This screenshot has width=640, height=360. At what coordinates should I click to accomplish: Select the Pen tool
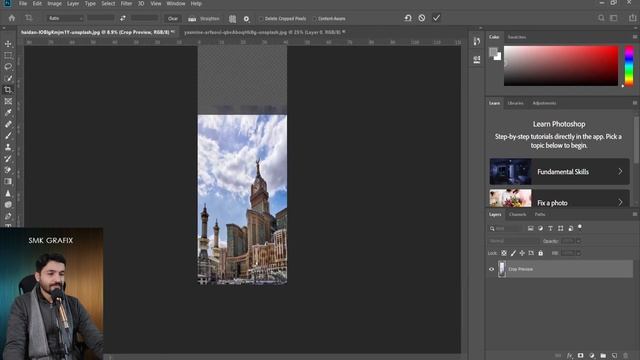coord(8,216)
